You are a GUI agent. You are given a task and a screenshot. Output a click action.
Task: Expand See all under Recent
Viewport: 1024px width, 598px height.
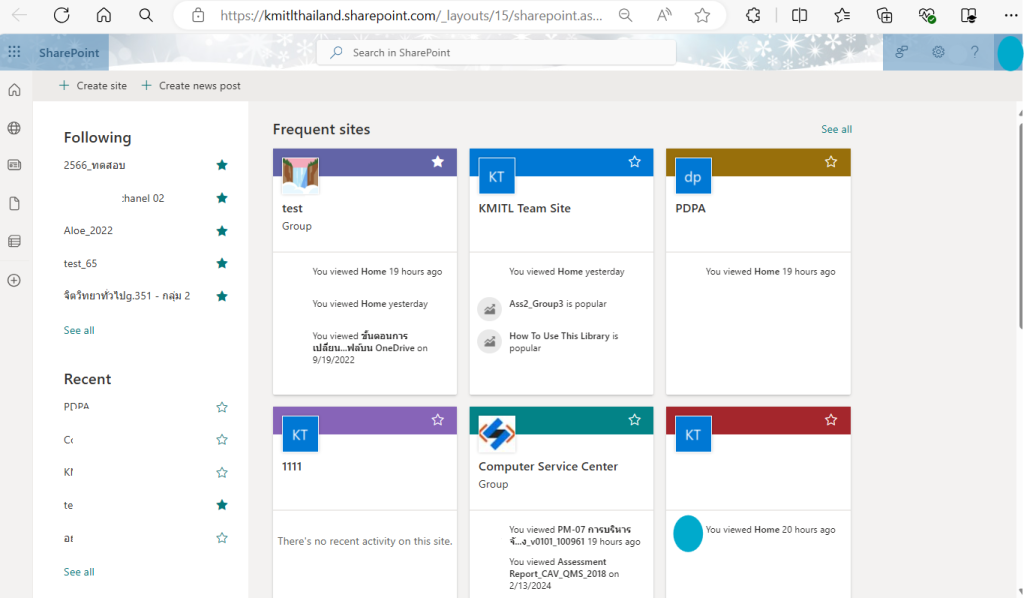pos(78,571)
